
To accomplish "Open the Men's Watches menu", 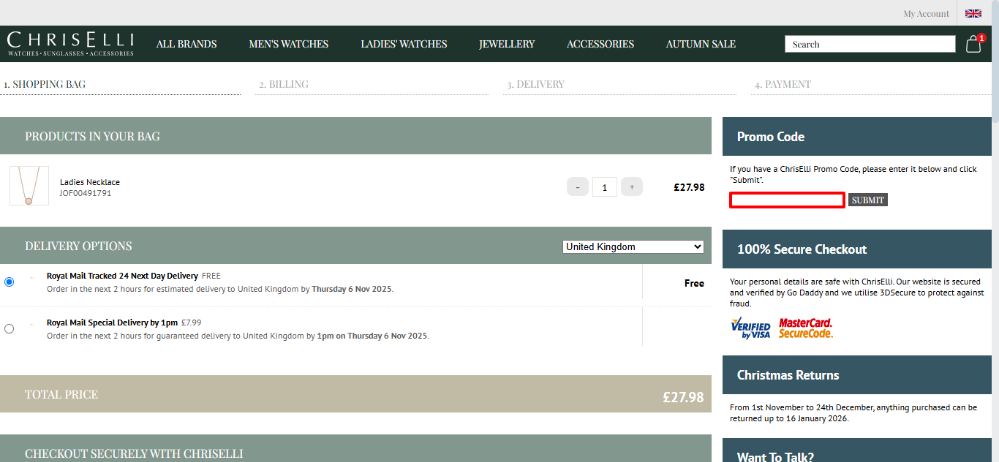I will tap(289, 44).
